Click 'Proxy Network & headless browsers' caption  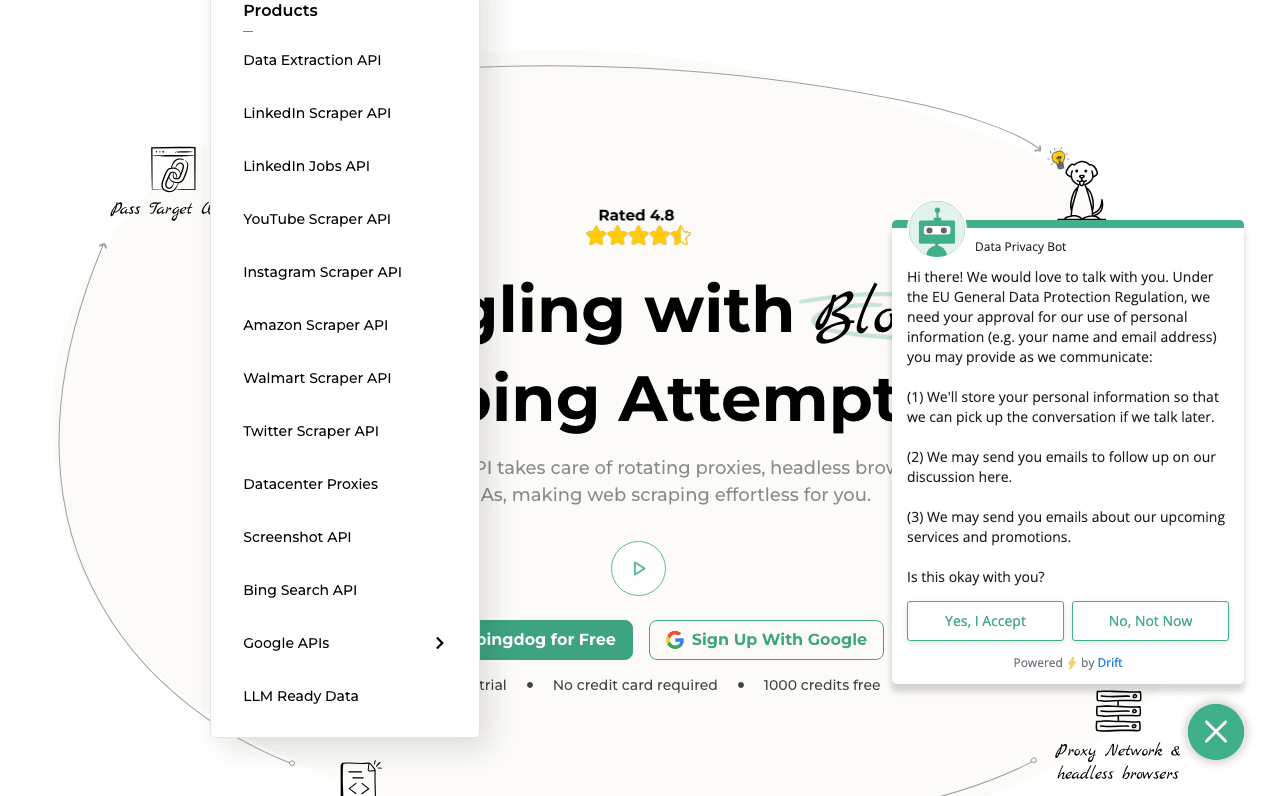click(x=1118, y=761)
